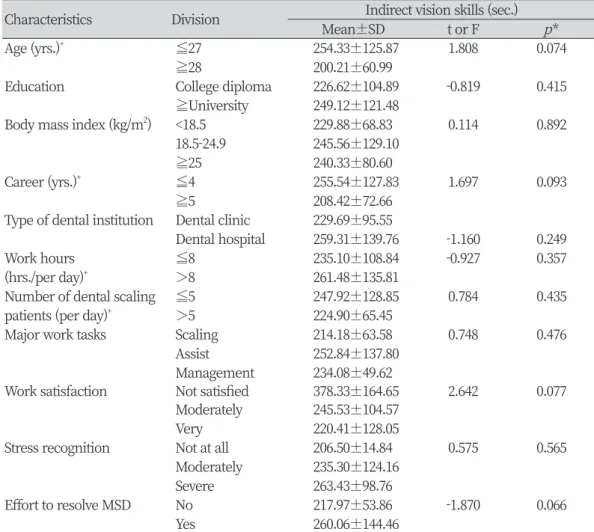594x532 pixels.
Task: Click the 'Work hours' row label
Action: point(39,258)
